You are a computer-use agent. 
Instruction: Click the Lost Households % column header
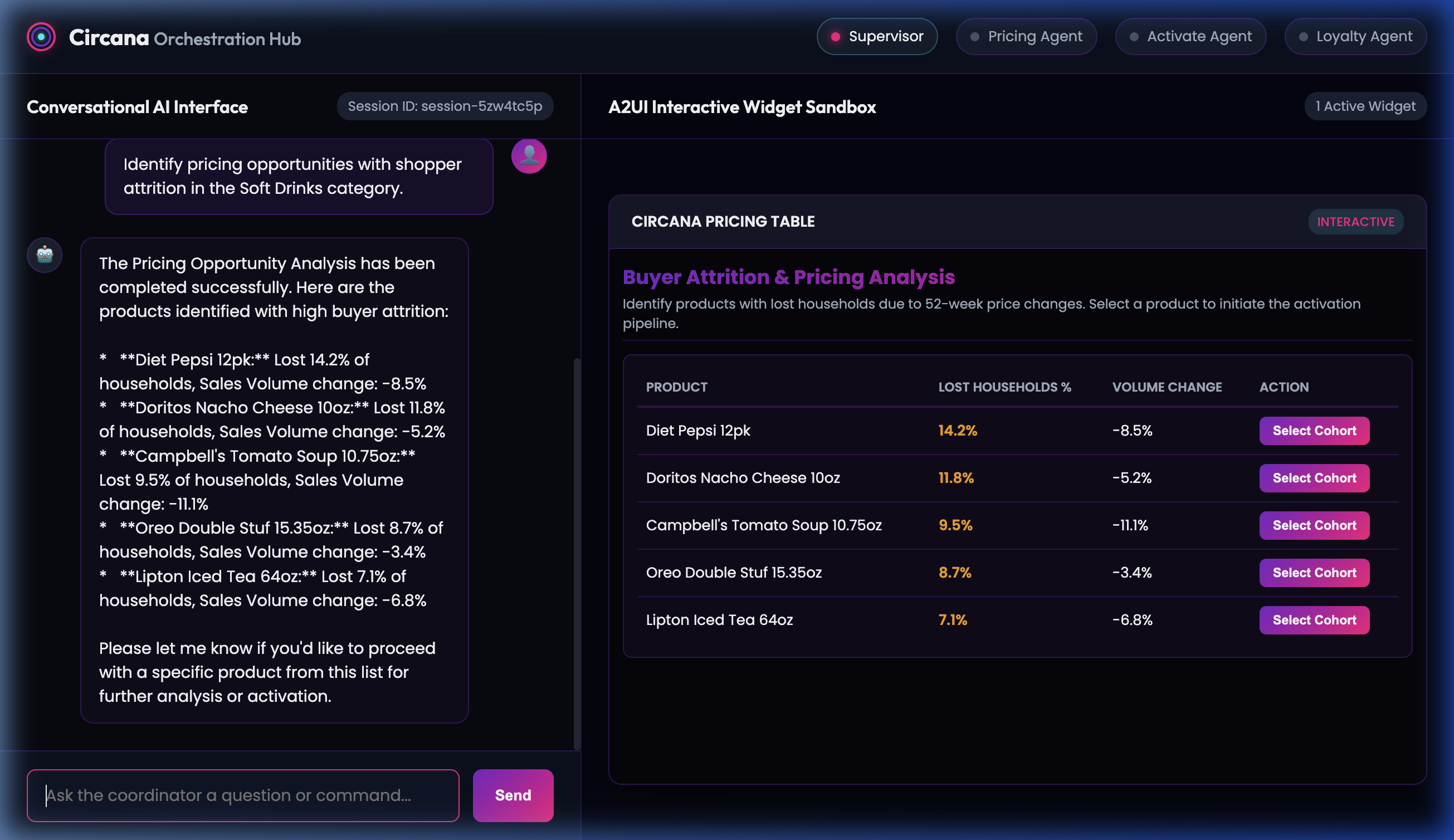pyautogui.click(x=1004, y=387)
